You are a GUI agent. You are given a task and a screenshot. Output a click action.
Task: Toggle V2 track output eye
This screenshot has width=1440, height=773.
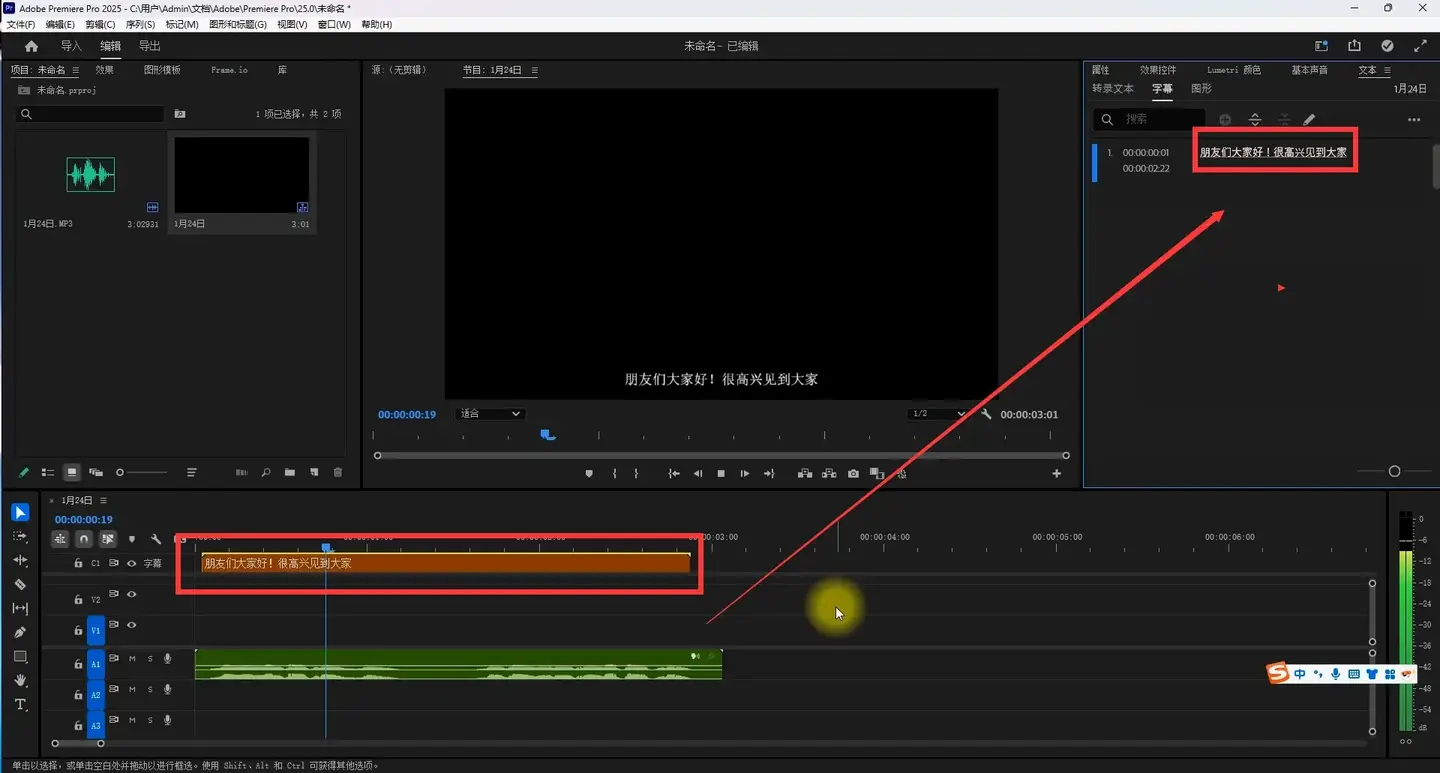[131, 595]
